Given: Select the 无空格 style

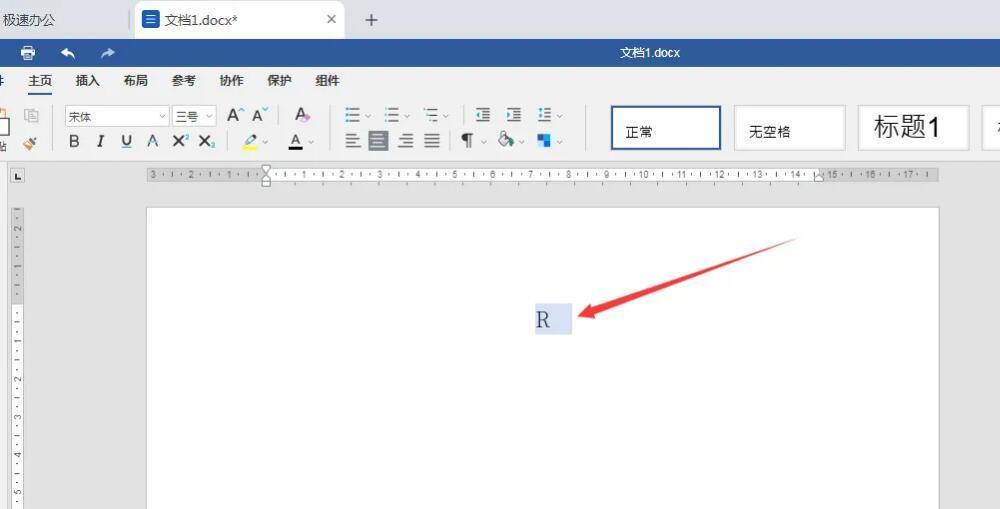Looking at the screenshot, I should tap(789, 128).
